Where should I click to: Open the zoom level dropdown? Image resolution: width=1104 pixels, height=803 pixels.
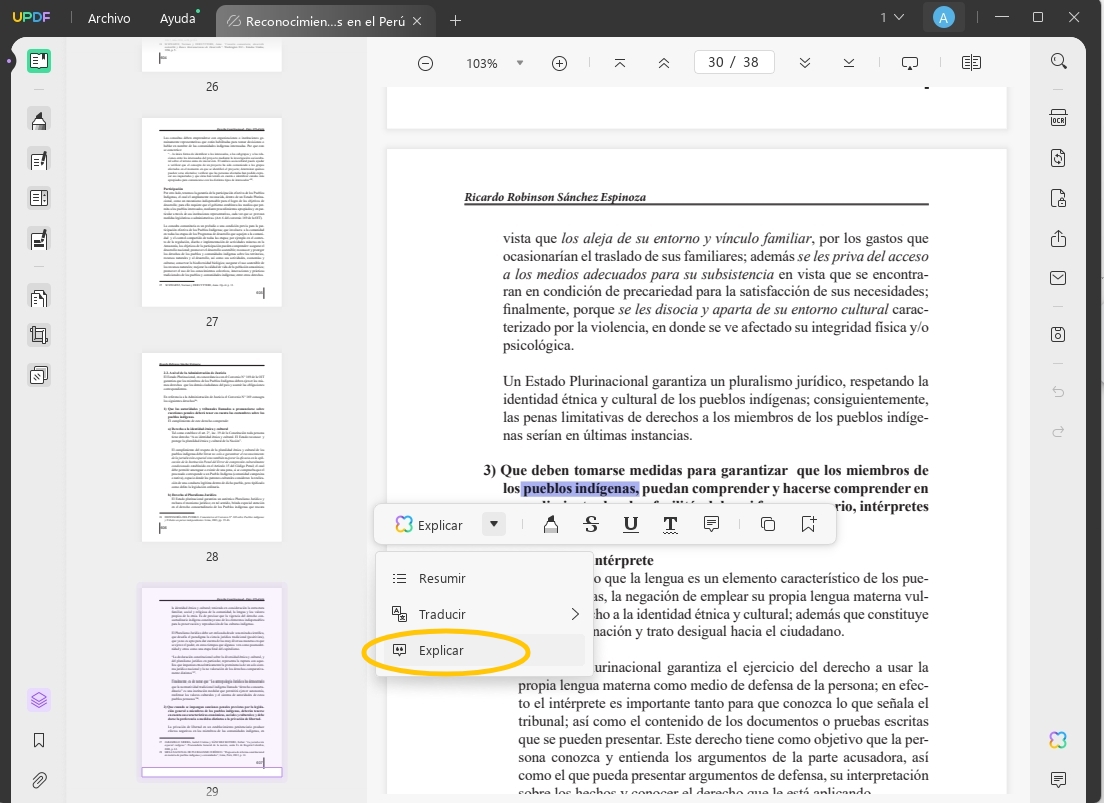click(x=520, y=63)
